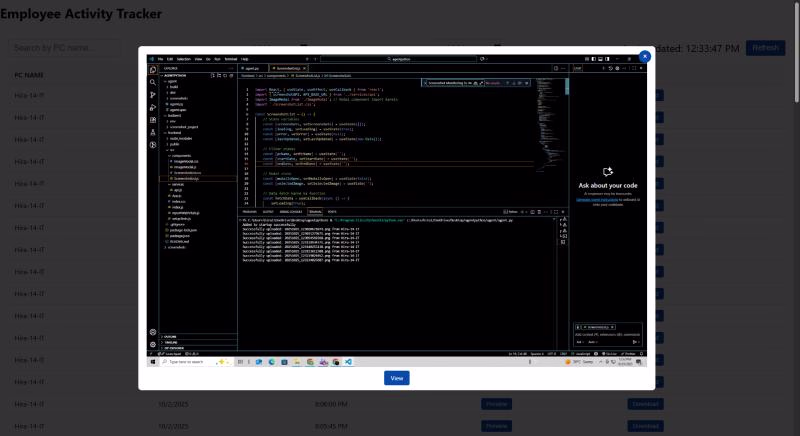
Task: Click the notification icon in taskbar corner
Action: click(x=639, y=362)
